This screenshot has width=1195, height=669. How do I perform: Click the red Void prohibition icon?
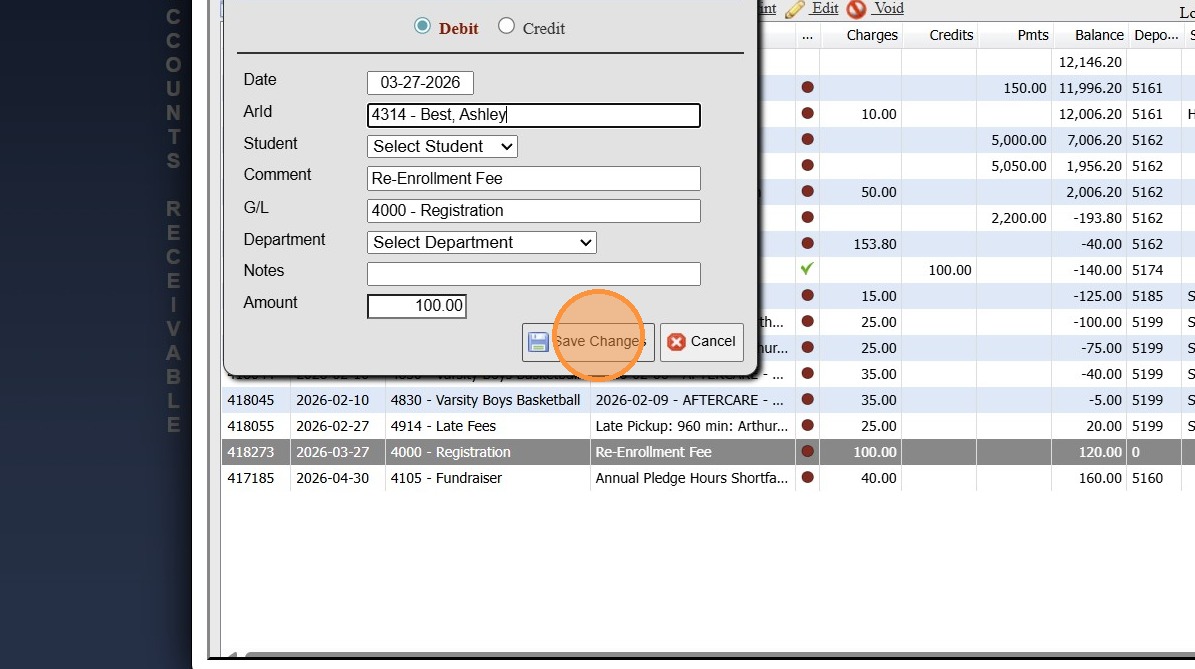857,9
